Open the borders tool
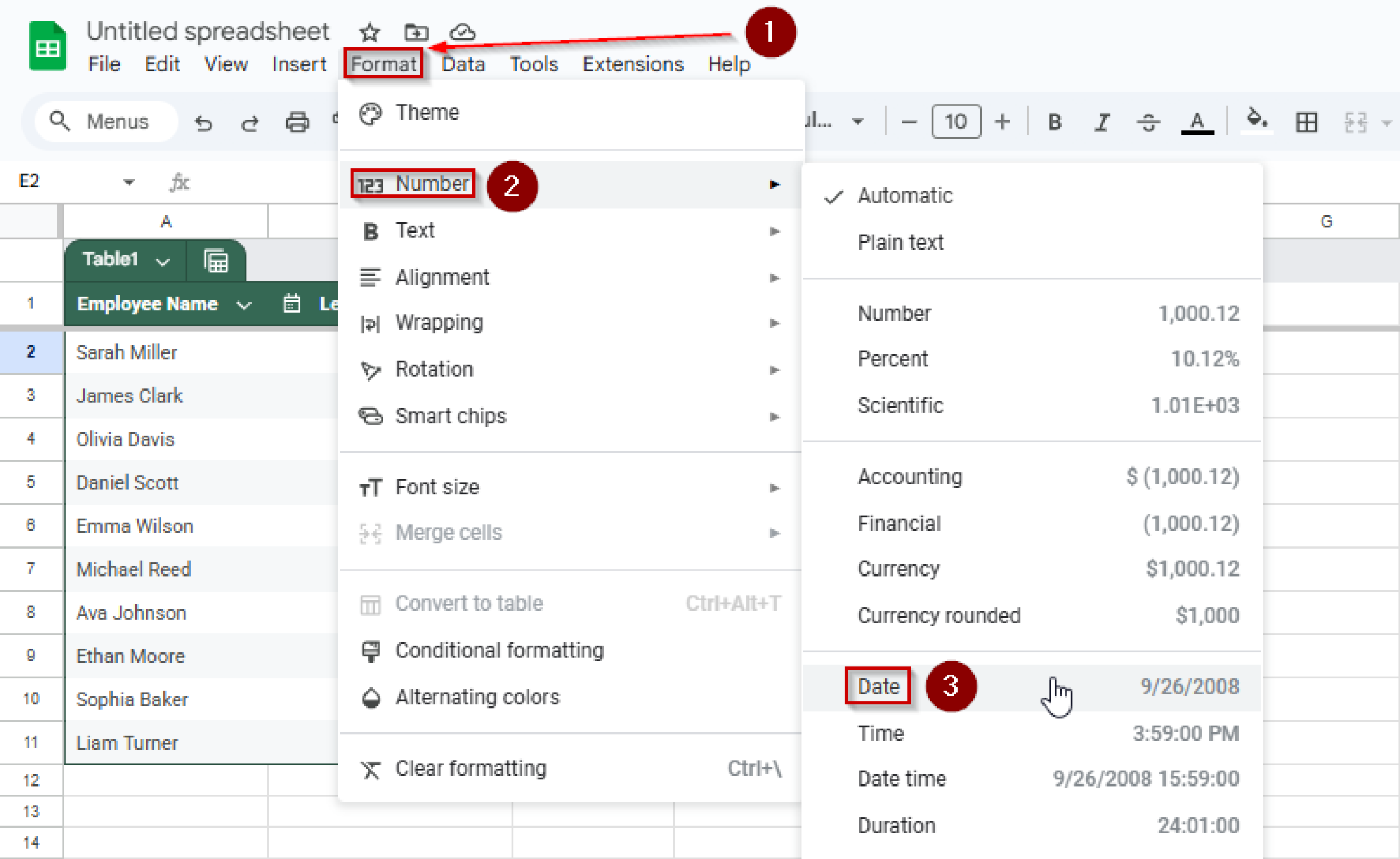Screen dimensions: 1400x859 (x=1306, y=122)
